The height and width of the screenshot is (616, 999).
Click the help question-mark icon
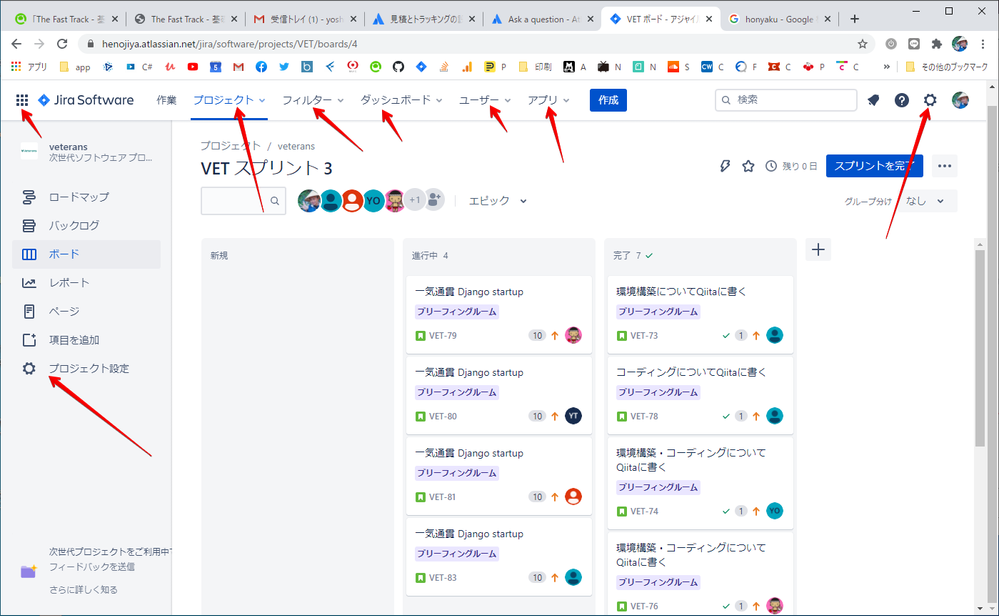(903, 99)
